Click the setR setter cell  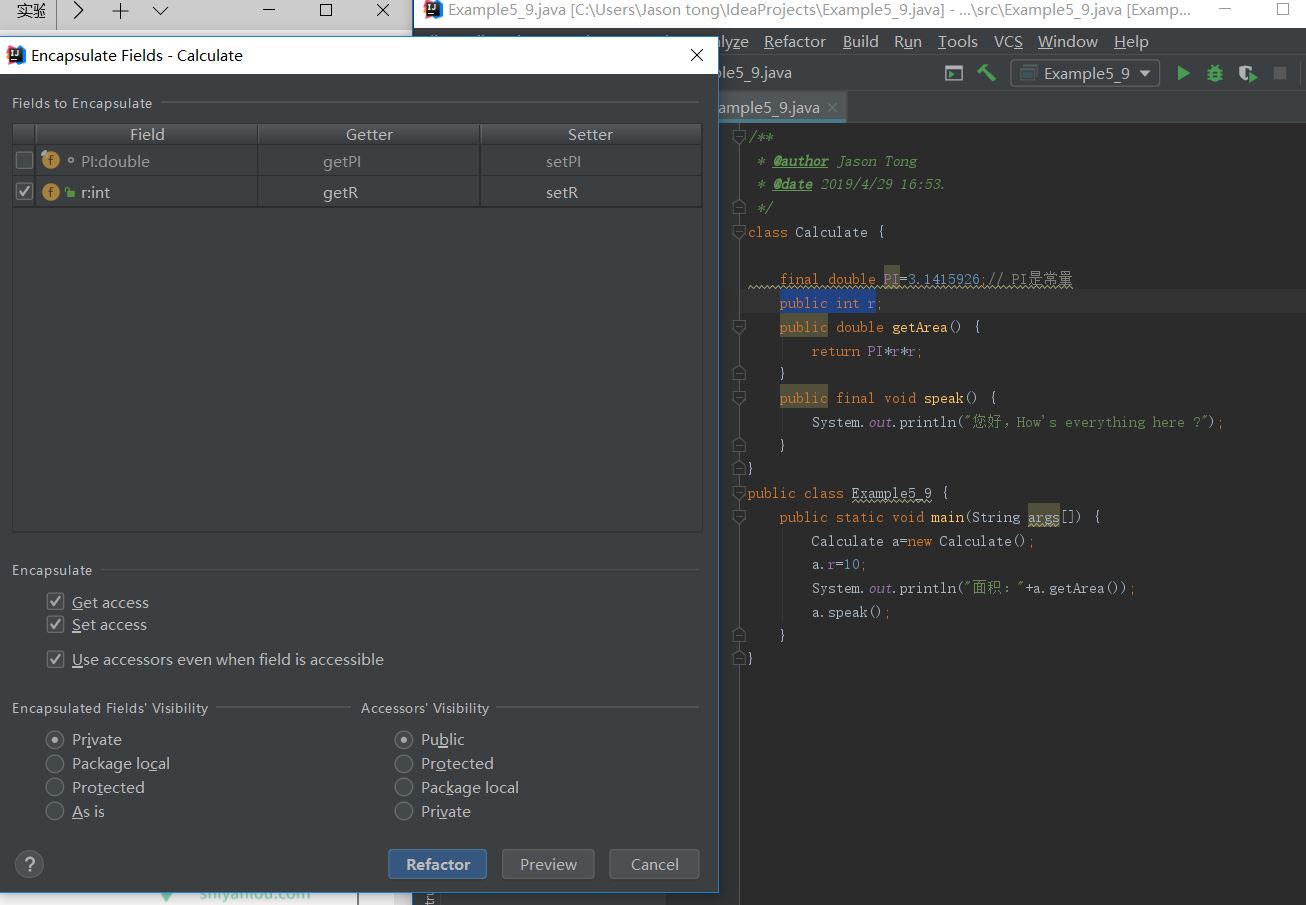click(590, 192)
